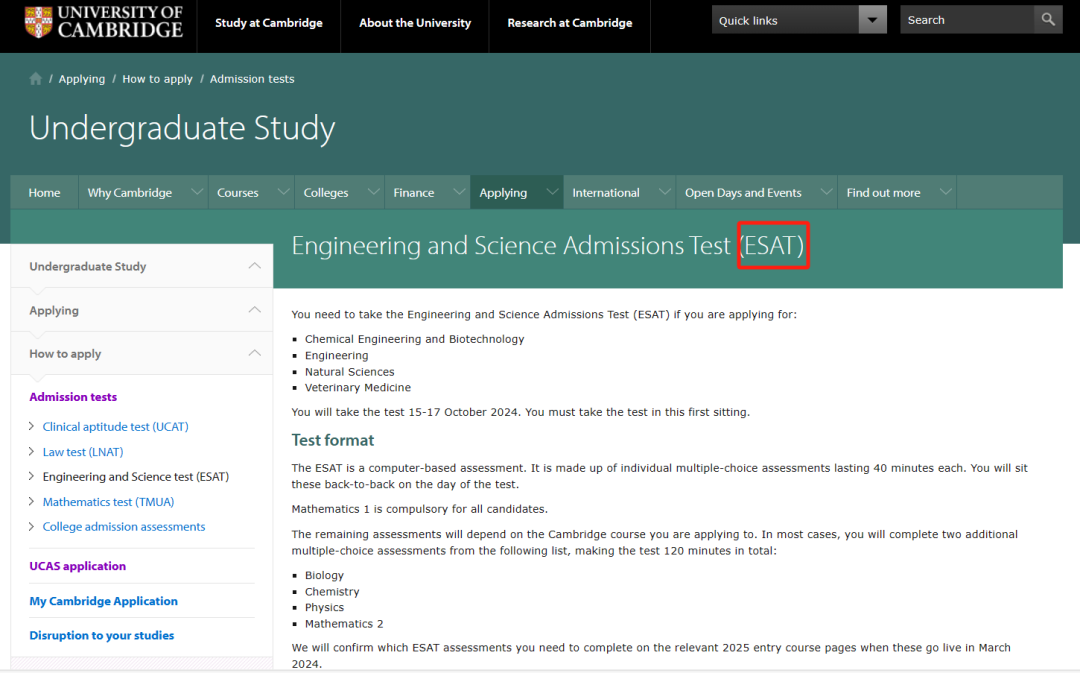Expand the Colleges chevron
The height and width of the screenshot is (673, 1080).
click(373, 192)
